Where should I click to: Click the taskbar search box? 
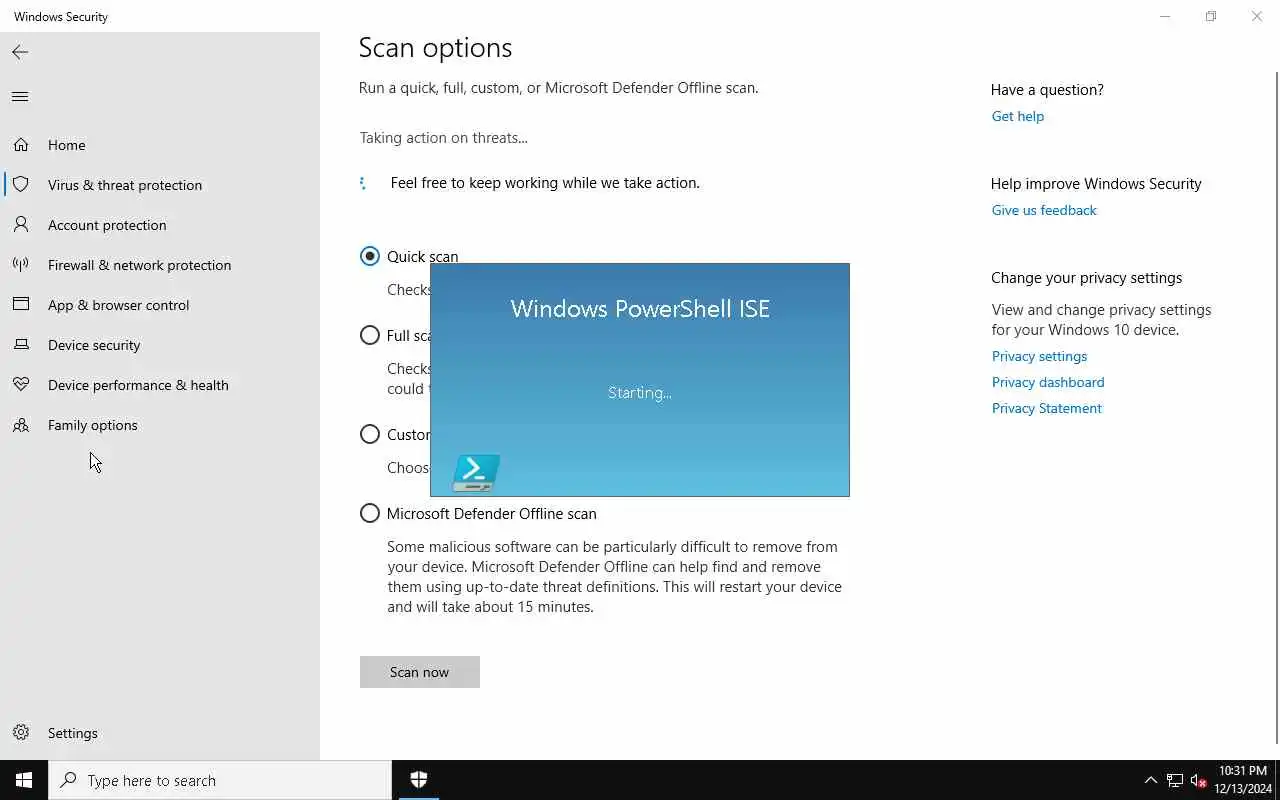[x=220, y=780]
